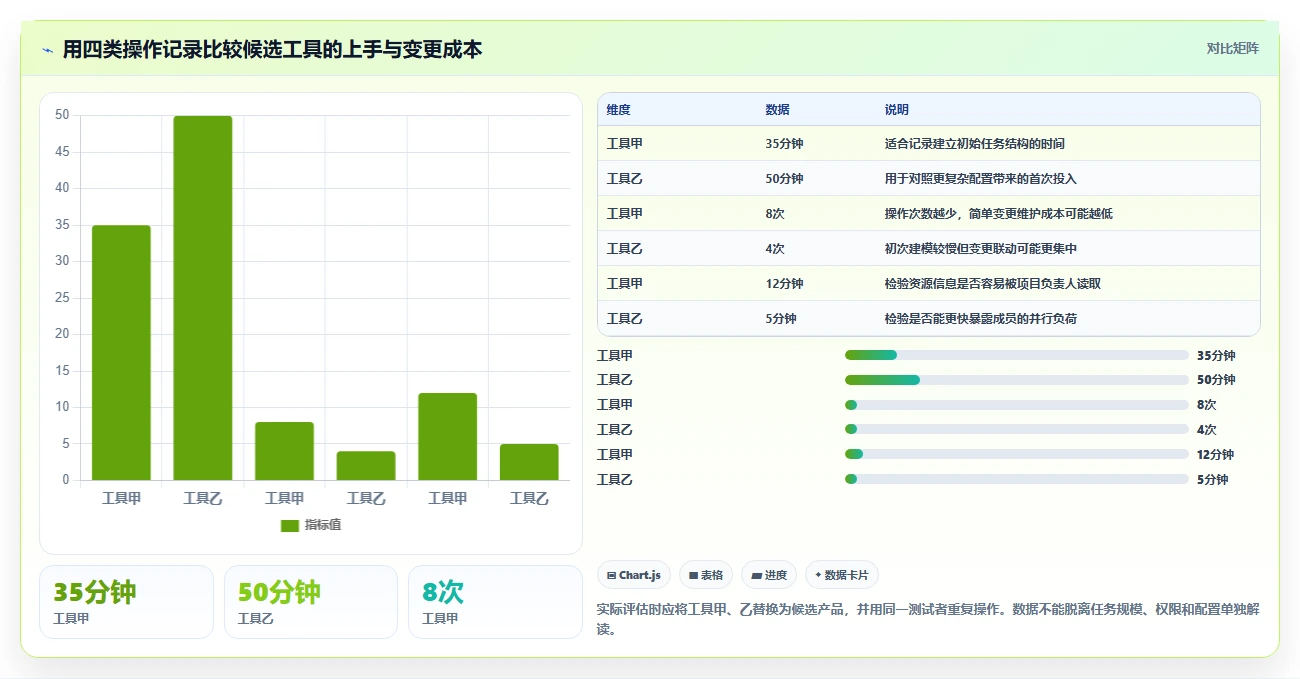This screenshot has height=679, width=1300.
Task: Open the 50分钟 data card
Action: coord(311,602)
